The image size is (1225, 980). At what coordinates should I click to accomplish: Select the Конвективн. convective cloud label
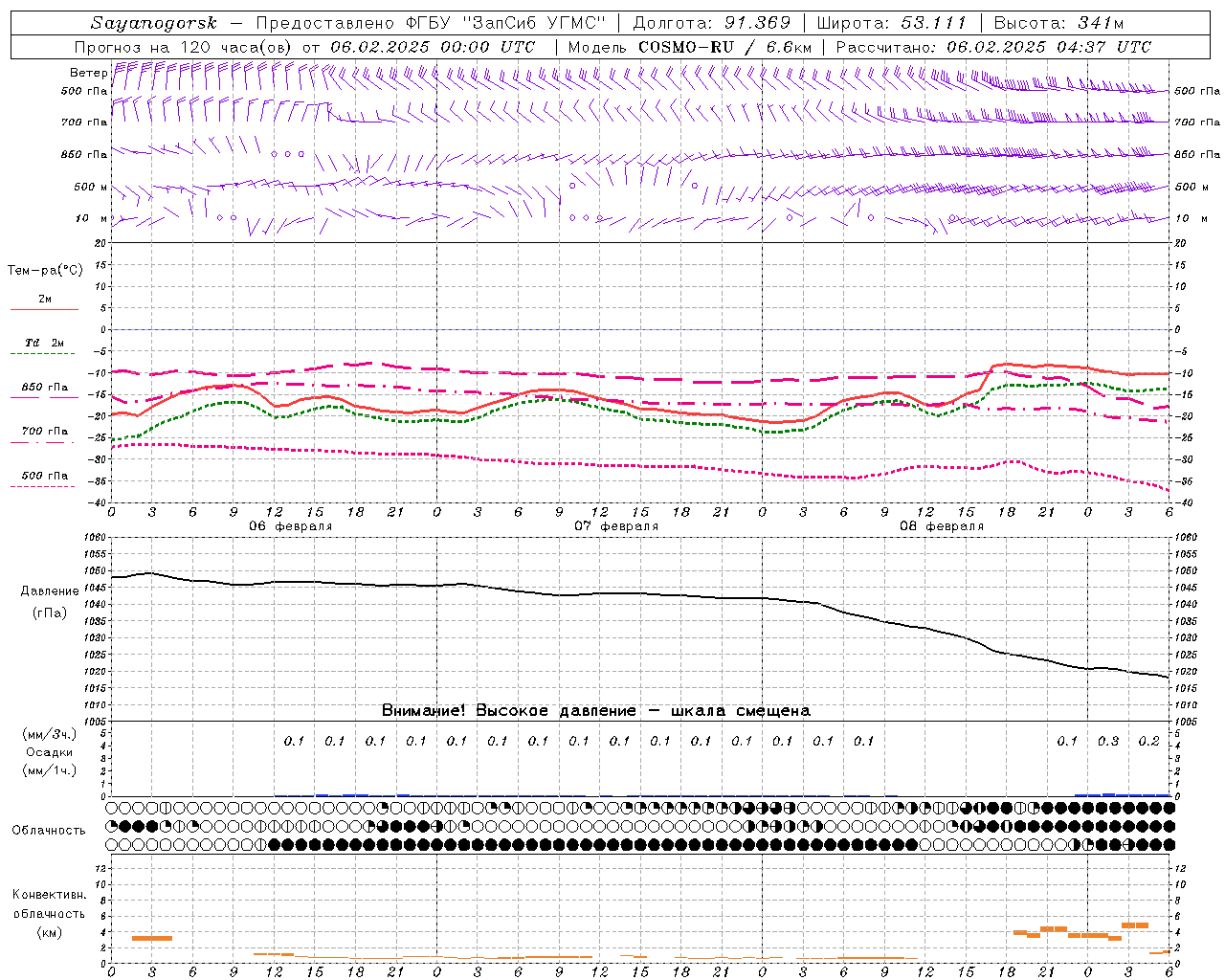click(x=49, y=895)
